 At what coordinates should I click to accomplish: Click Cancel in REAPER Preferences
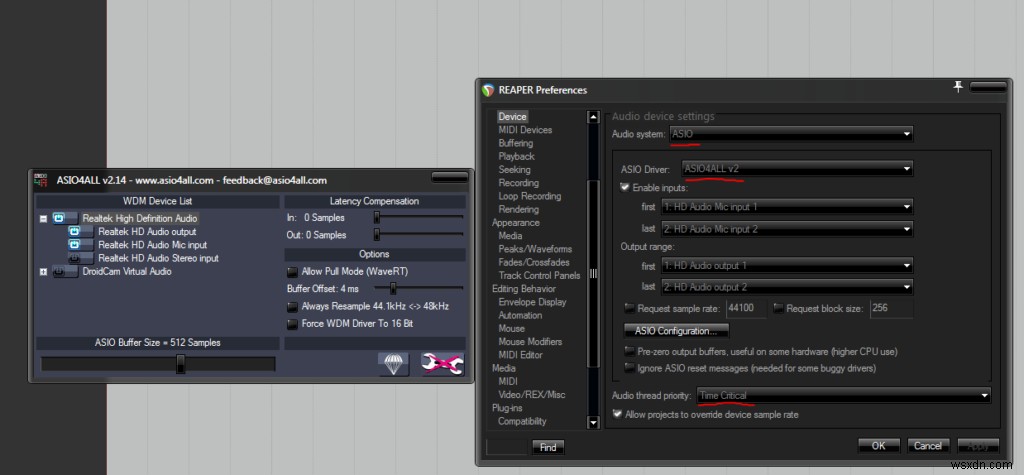pyautogui.click(x=927, y=446)
